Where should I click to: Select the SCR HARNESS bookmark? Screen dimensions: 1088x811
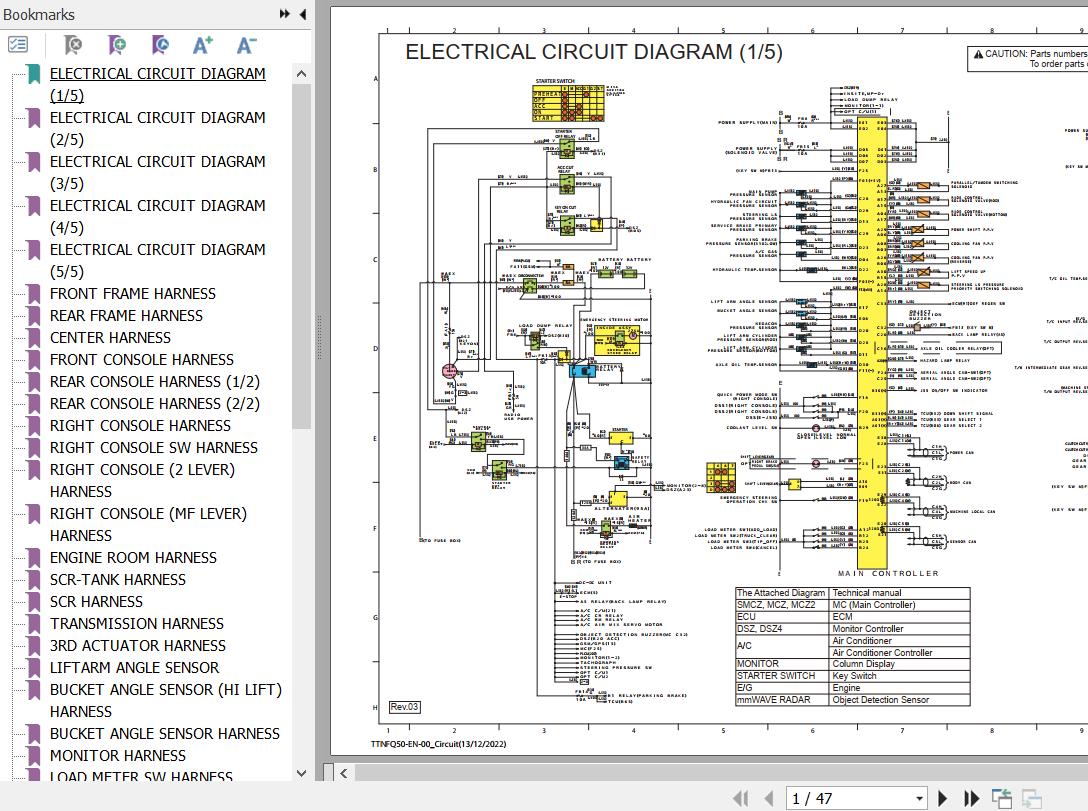[96, 602]
